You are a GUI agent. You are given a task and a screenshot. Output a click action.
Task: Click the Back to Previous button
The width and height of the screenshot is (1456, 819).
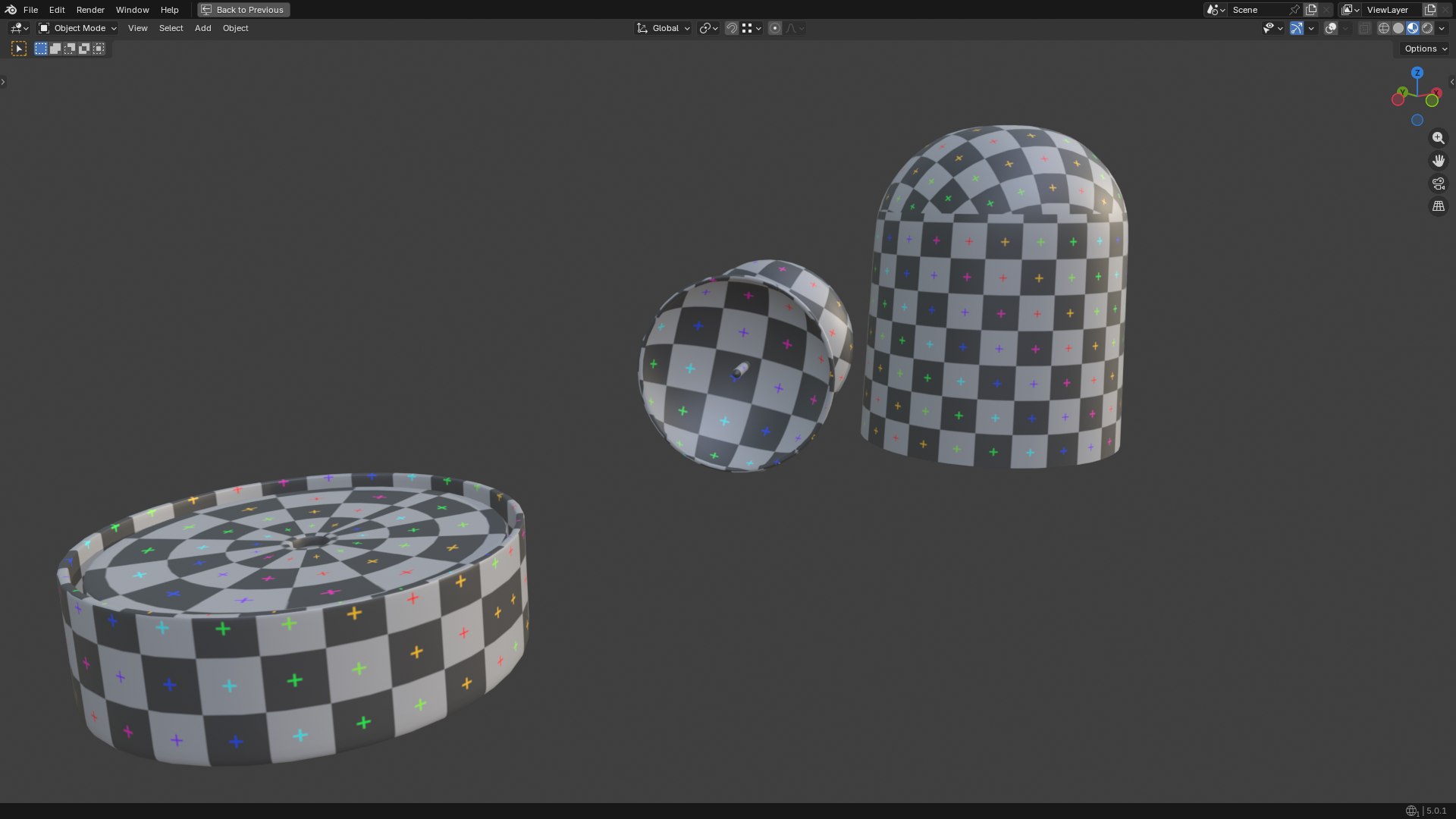point(243,10)
